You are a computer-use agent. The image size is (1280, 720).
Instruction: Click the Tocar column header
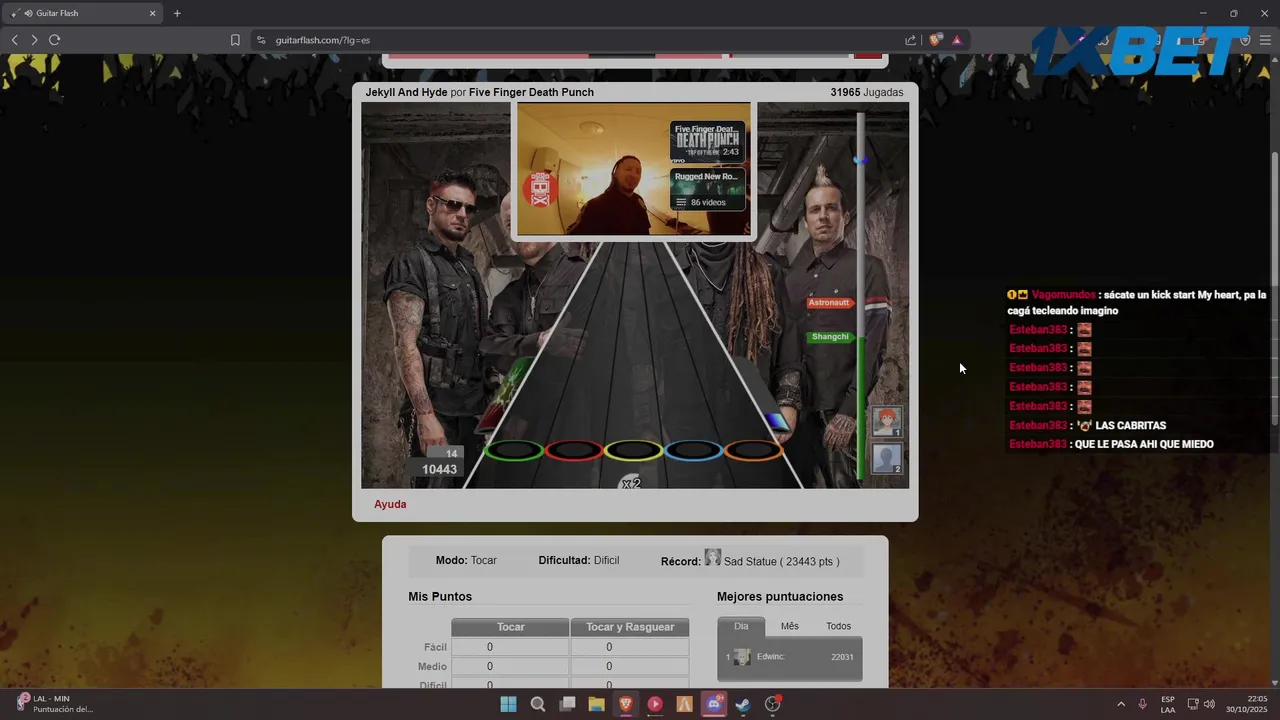(510, 627)
